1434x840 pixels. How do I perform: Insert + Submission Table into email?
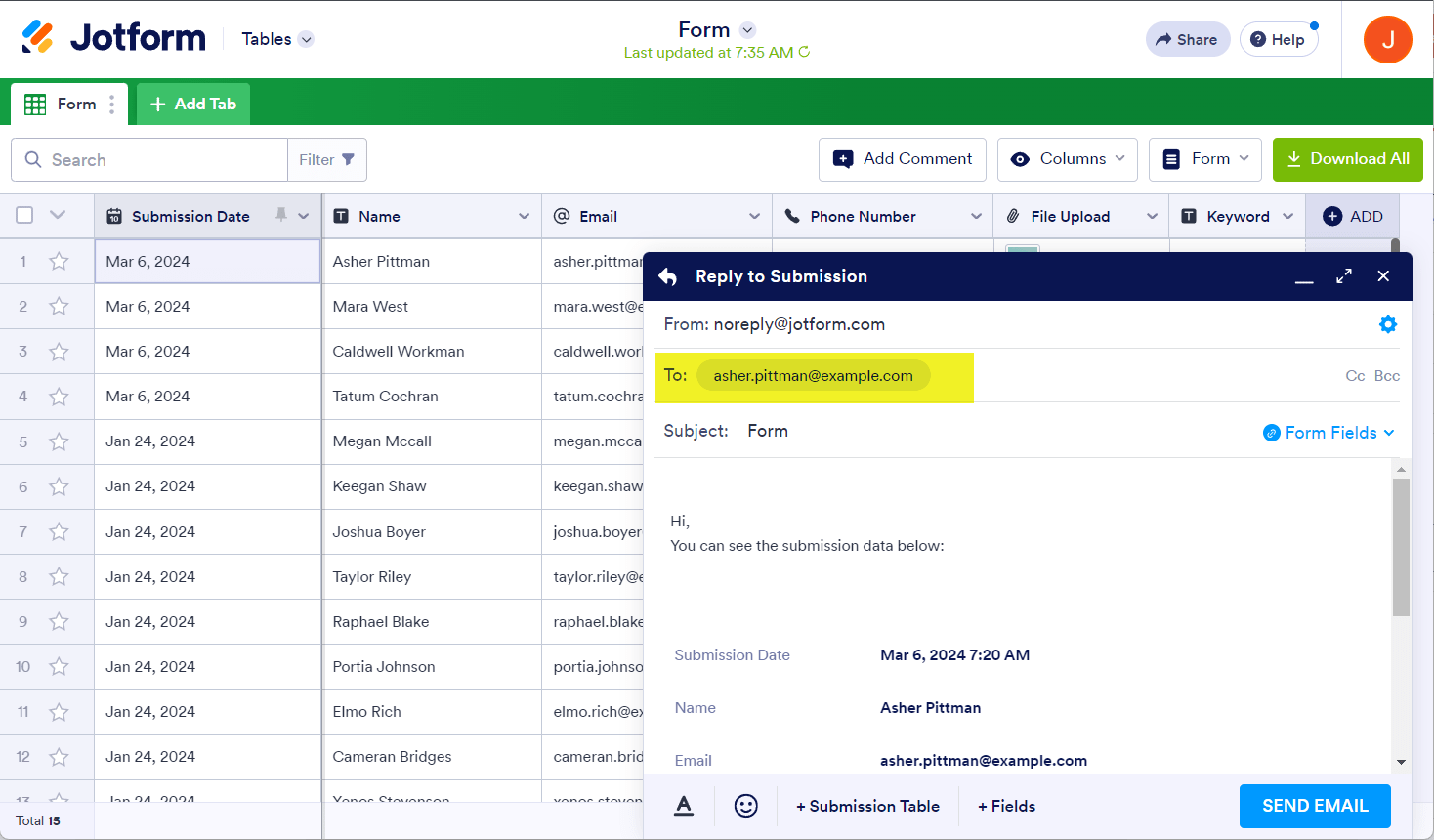point(867,806)
